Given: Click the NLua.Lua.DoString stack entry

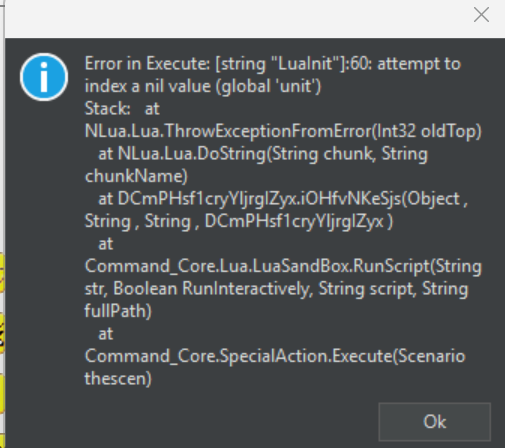Looking at the screenshot, I should pyautogui.click(x=263, y=154).
